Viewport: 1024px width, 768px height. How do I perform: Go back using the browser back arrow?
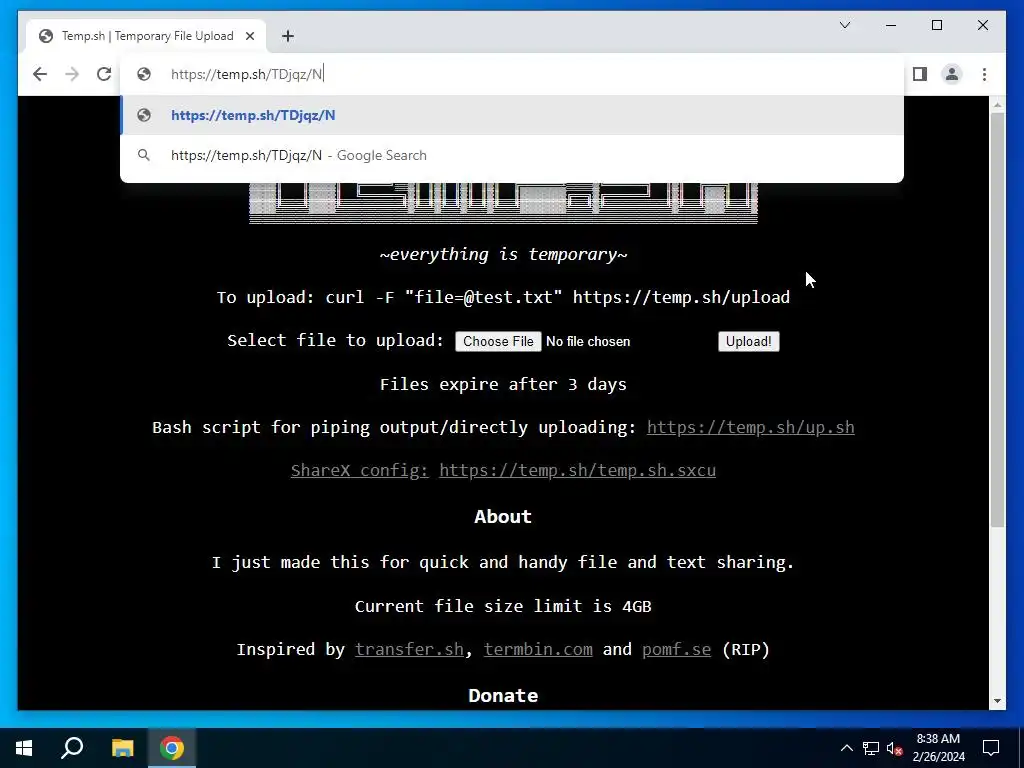[x=40, y=74]
